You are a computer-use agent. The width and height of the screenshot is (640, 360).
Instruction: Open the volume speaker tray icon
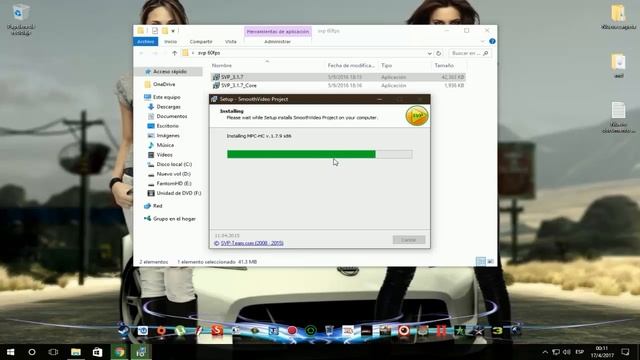coord(567,352)
